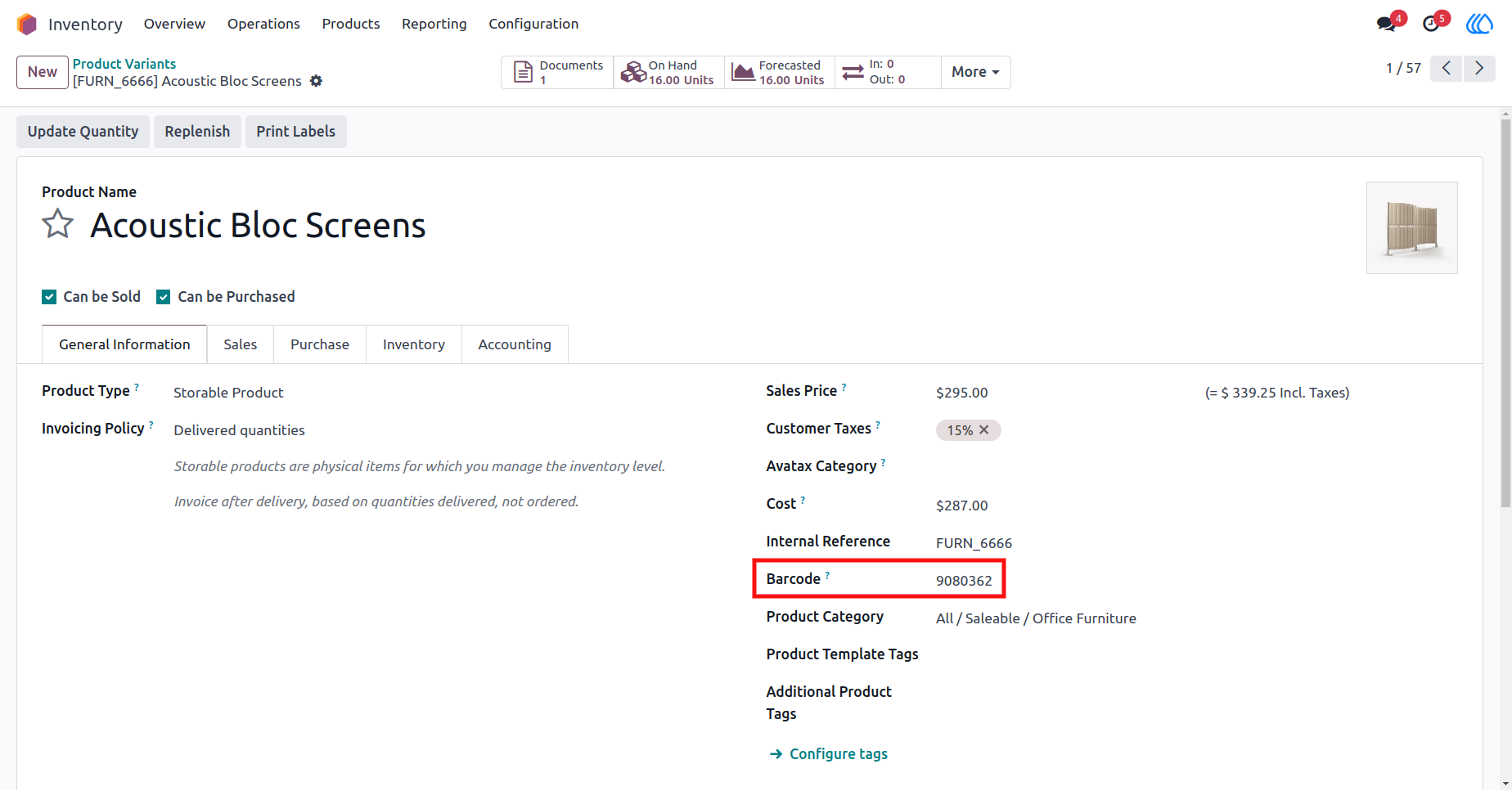Go to next record with right arrow

(1479, 68)
